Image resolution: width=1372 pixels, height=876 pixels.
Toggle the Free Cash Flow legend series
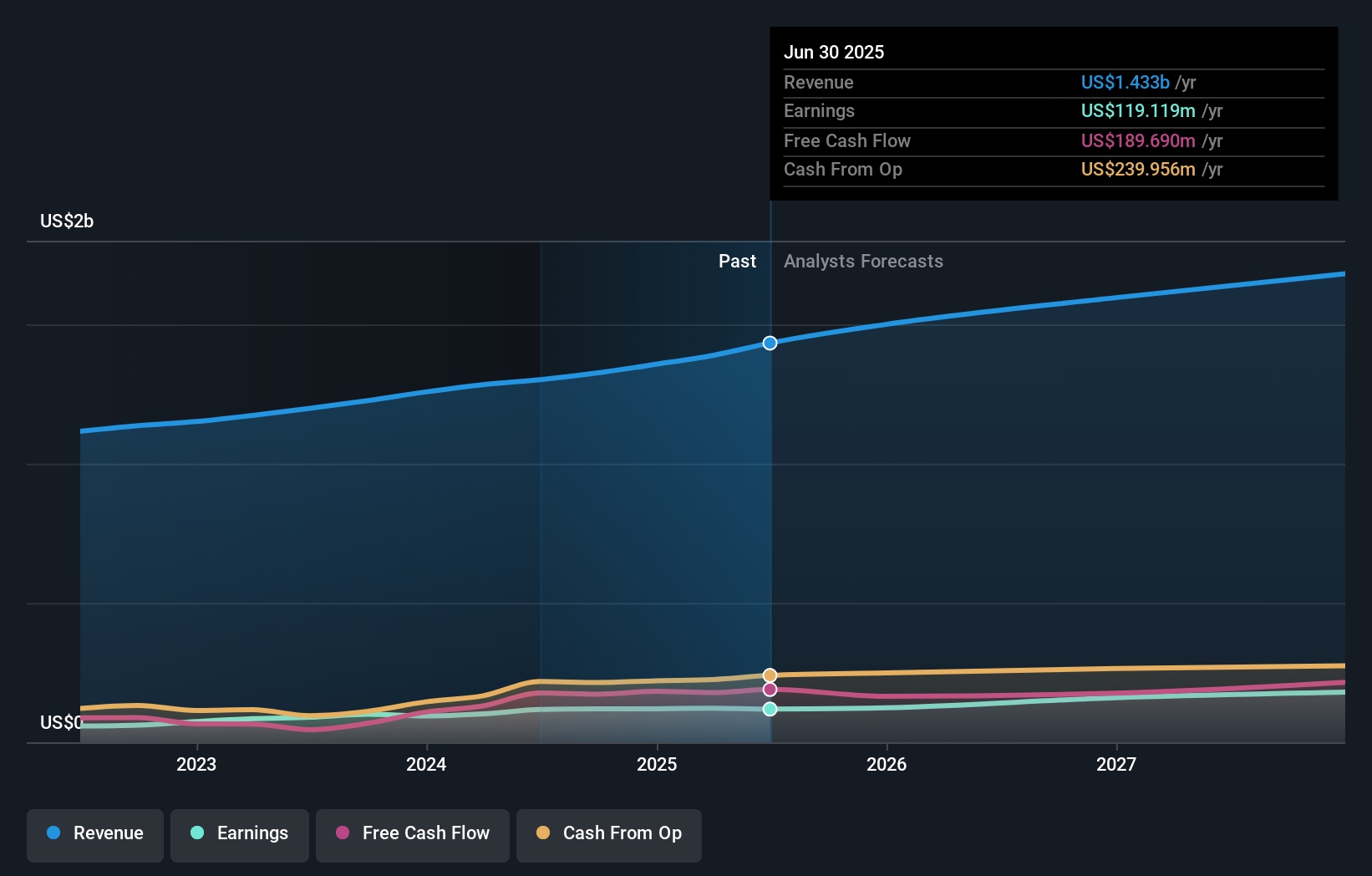coord(413,835)
